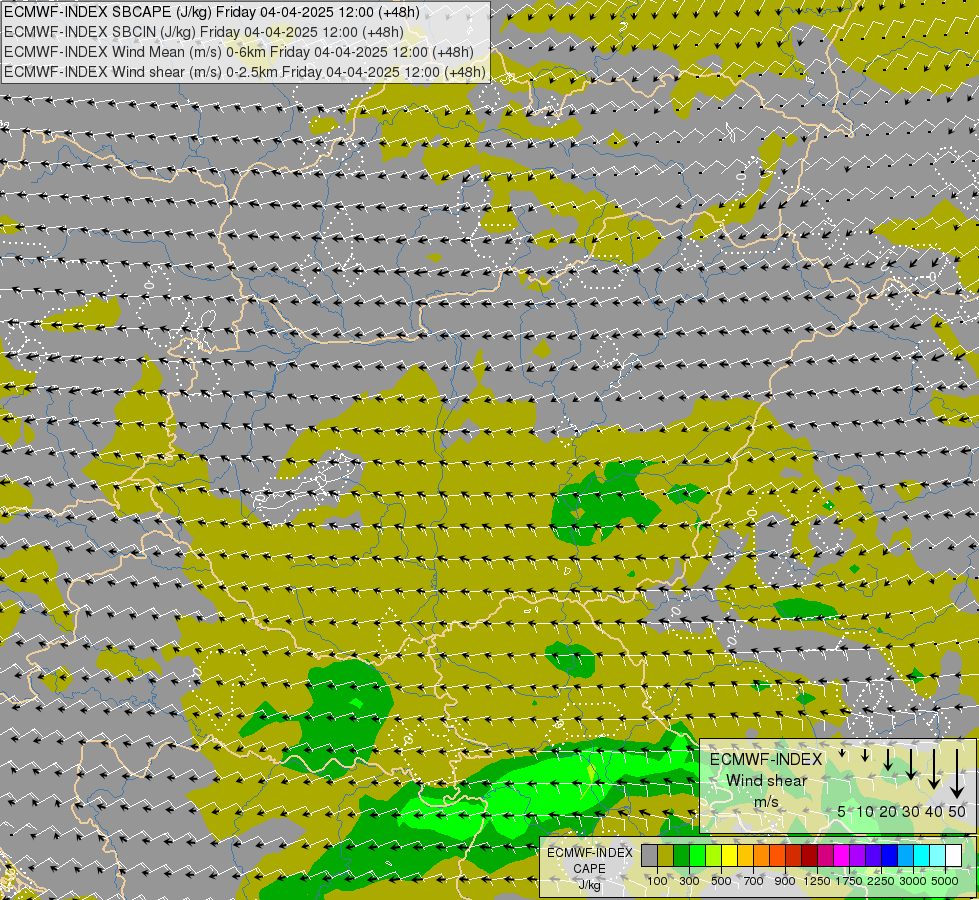Image resolution: width=979 pixels, height=900 pixels.
Task: Click the magenta swatch in the CAPE legend
Action: click(842, 856)
